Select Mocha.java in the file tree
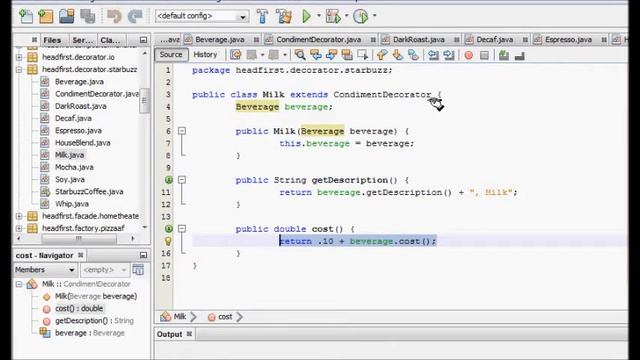640x360 pixels. [x=74, y=167]
